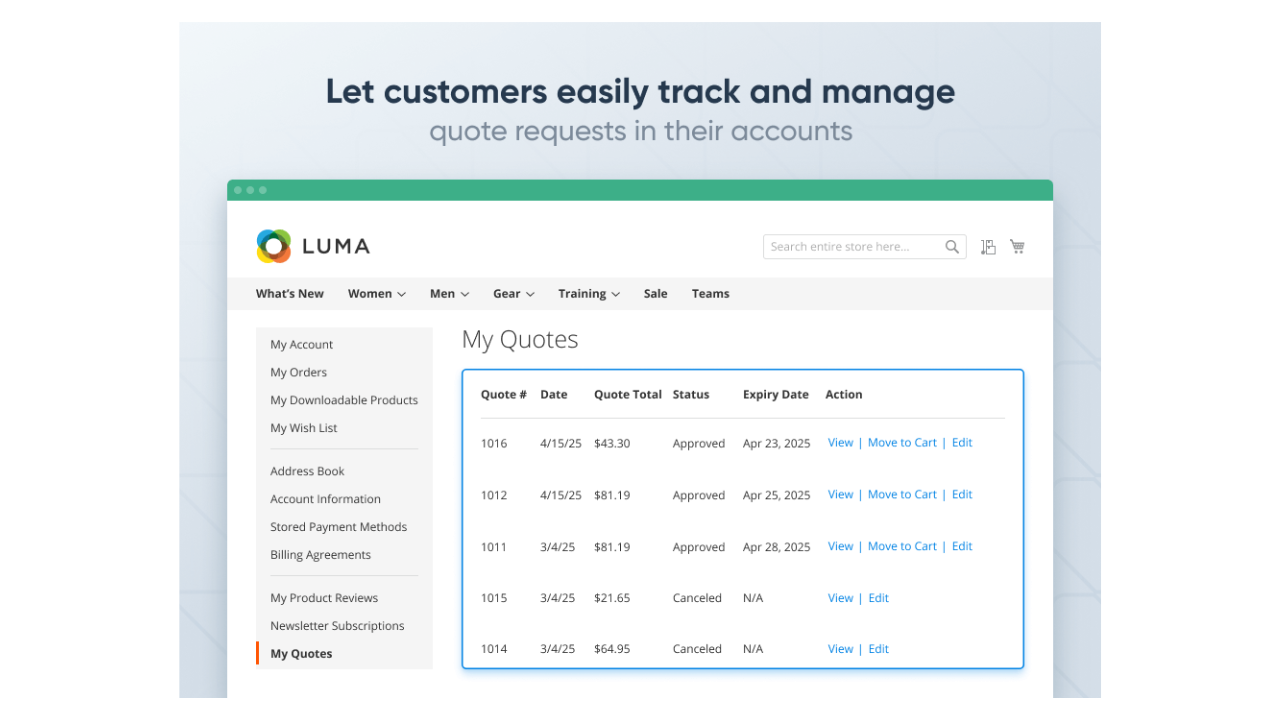The width and height of the screenshot is (1280, 720).
Task: Click Move to Cart for quote 1012
Action: (x=902, y=494)
